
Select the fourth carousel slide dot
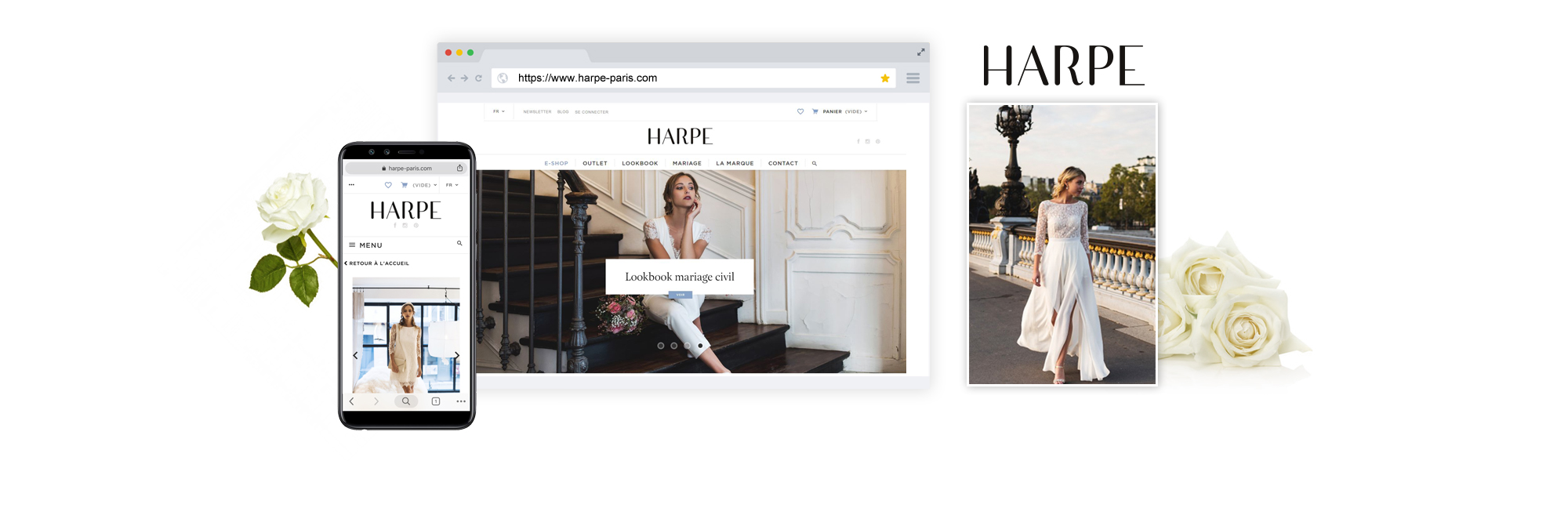click(x=700, y=346)
